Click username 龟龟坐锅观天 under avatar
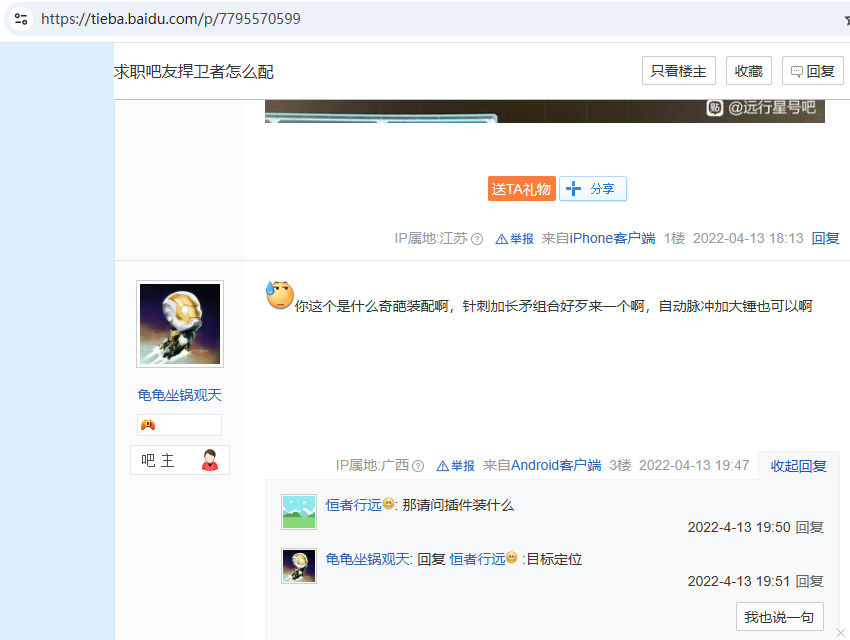Image resolution: width=850 pixels, height=640 pixels. [180, 395]
